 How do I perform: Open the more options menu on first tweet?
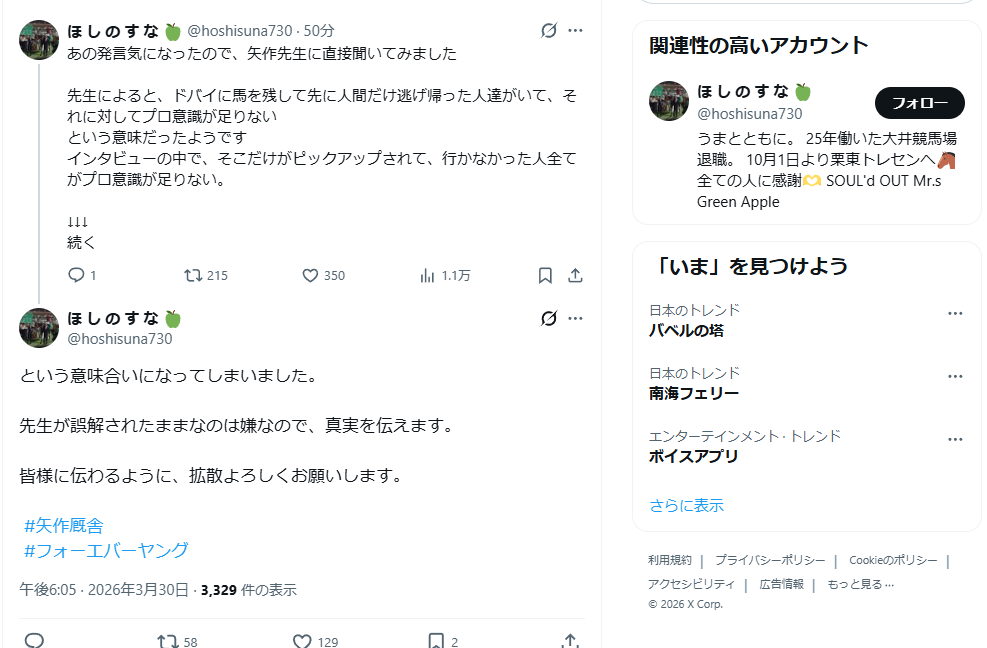575,31
